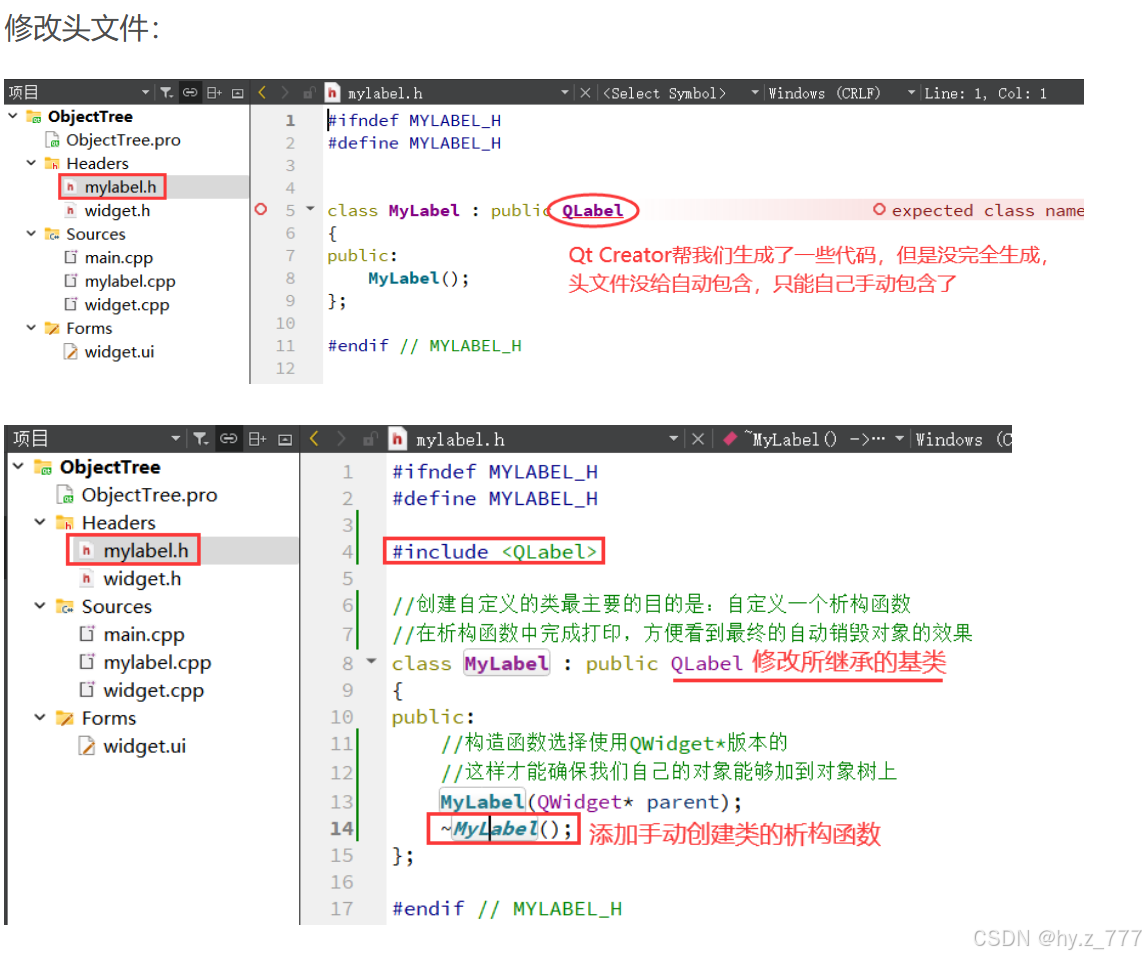The image size is (1146, 958).
Task: Collapse Sources folder in top tree
Action: pos(31,233)
